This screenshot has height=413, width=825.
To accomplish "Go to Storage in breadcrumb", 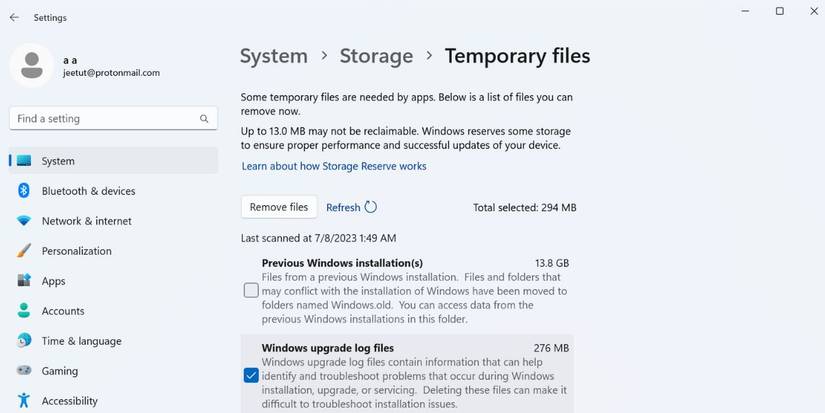I will pos(376,56).
